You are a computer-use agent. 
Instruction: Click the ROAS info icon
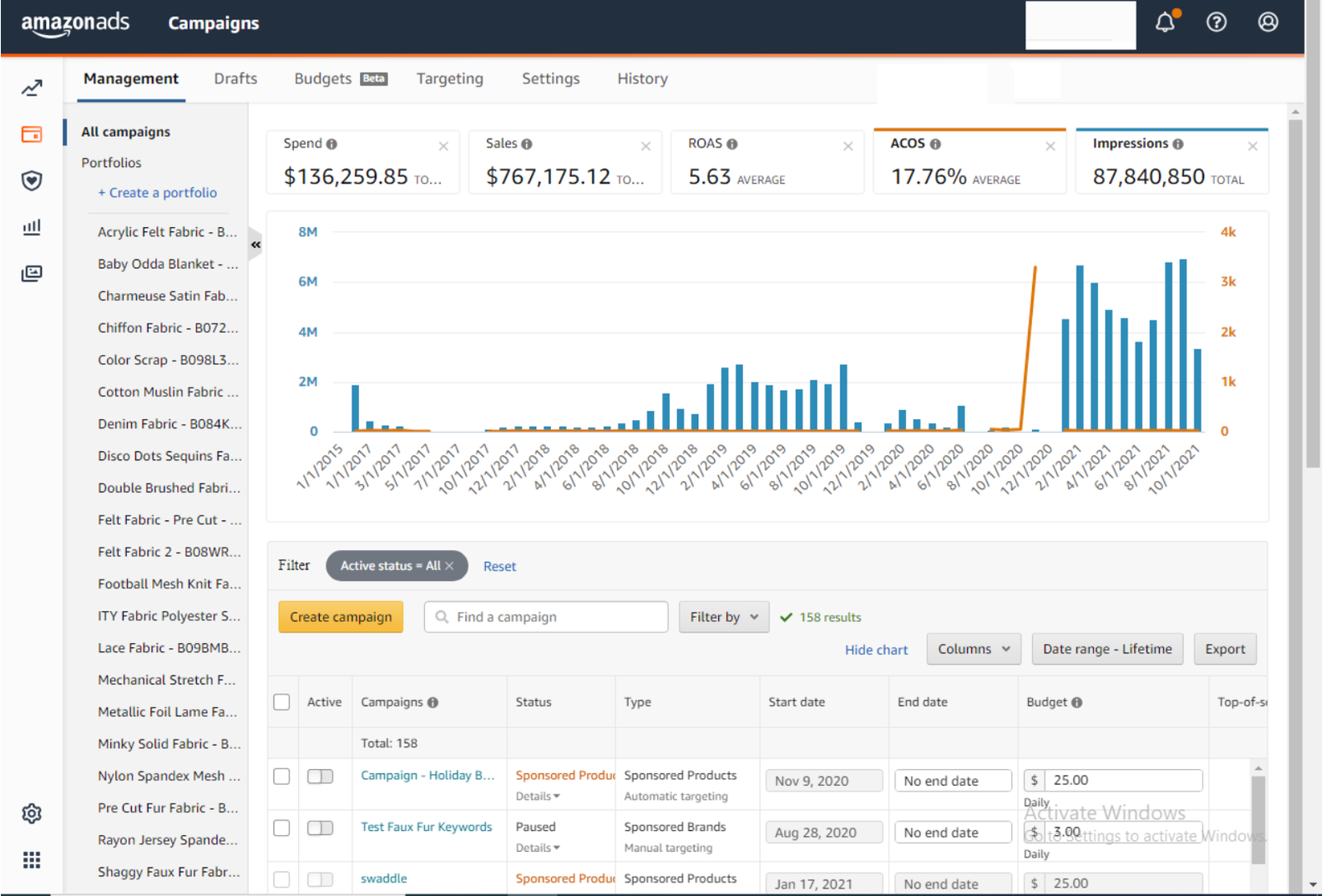[x=732, y=144]
